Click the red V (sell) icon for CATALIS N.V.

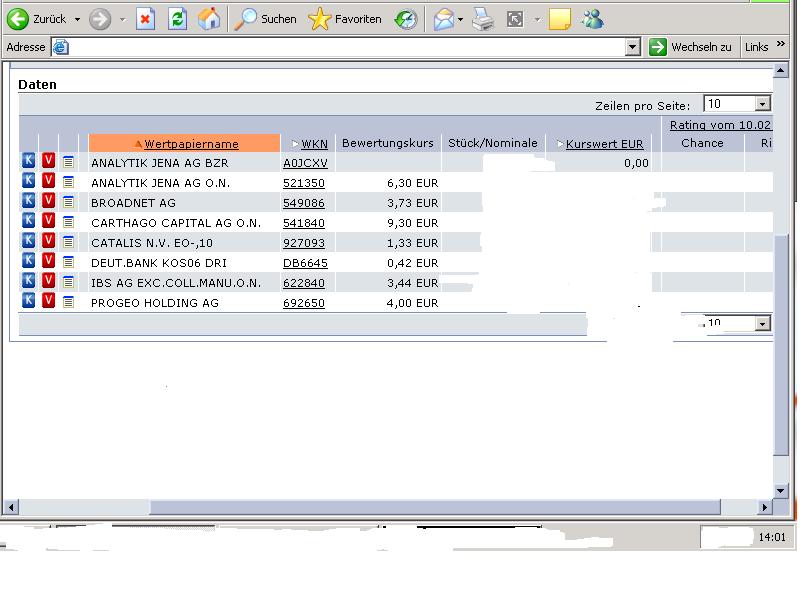[48, 241]
